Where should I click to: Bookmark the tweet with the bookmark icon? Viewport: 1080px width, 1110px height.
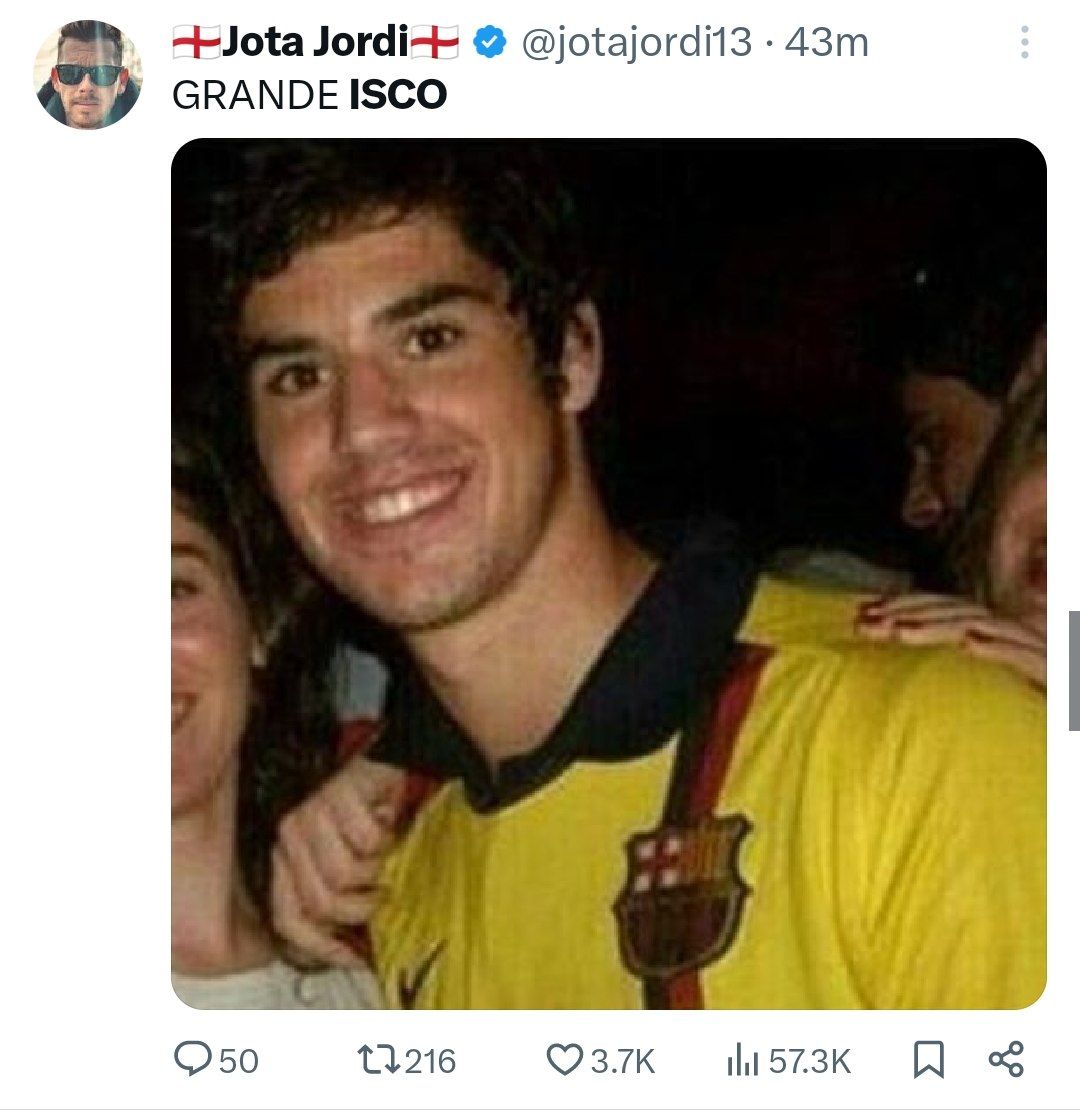click(929, 1060)
